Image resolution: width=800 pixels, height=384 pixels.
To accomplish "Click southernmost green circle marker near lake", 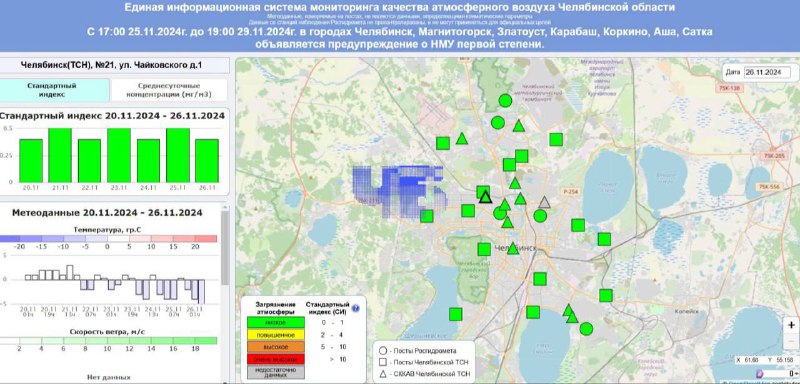I will (x=586, y=329).
